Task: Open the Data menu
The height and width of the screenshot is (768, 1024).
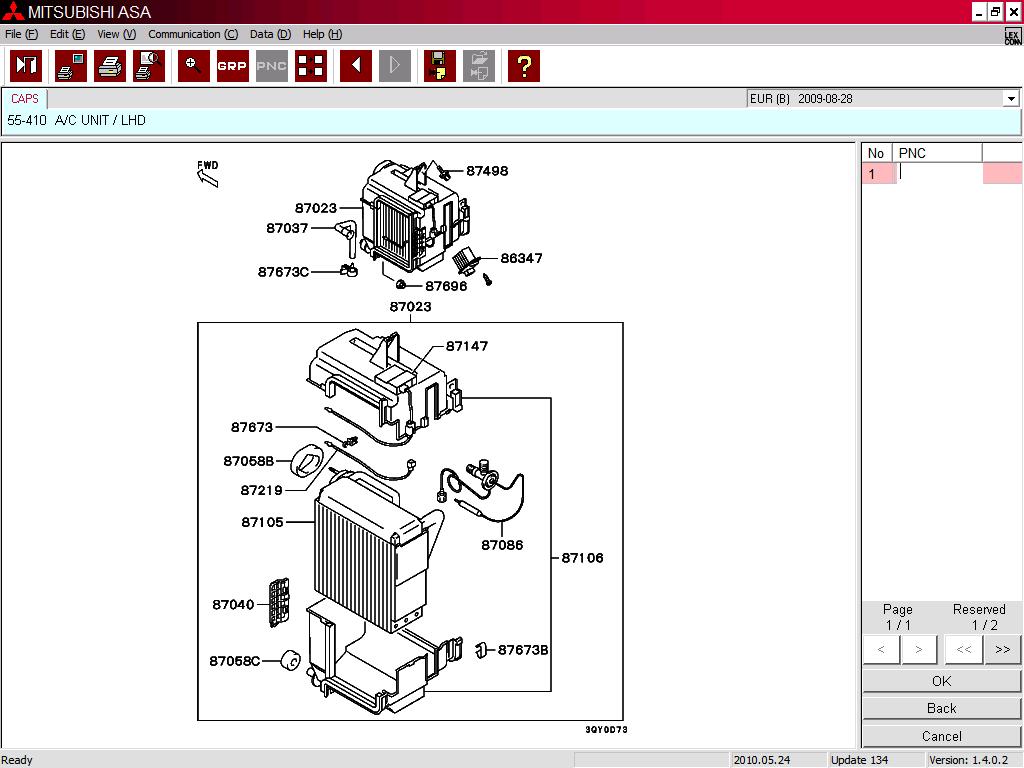Action: click(269, 34)
